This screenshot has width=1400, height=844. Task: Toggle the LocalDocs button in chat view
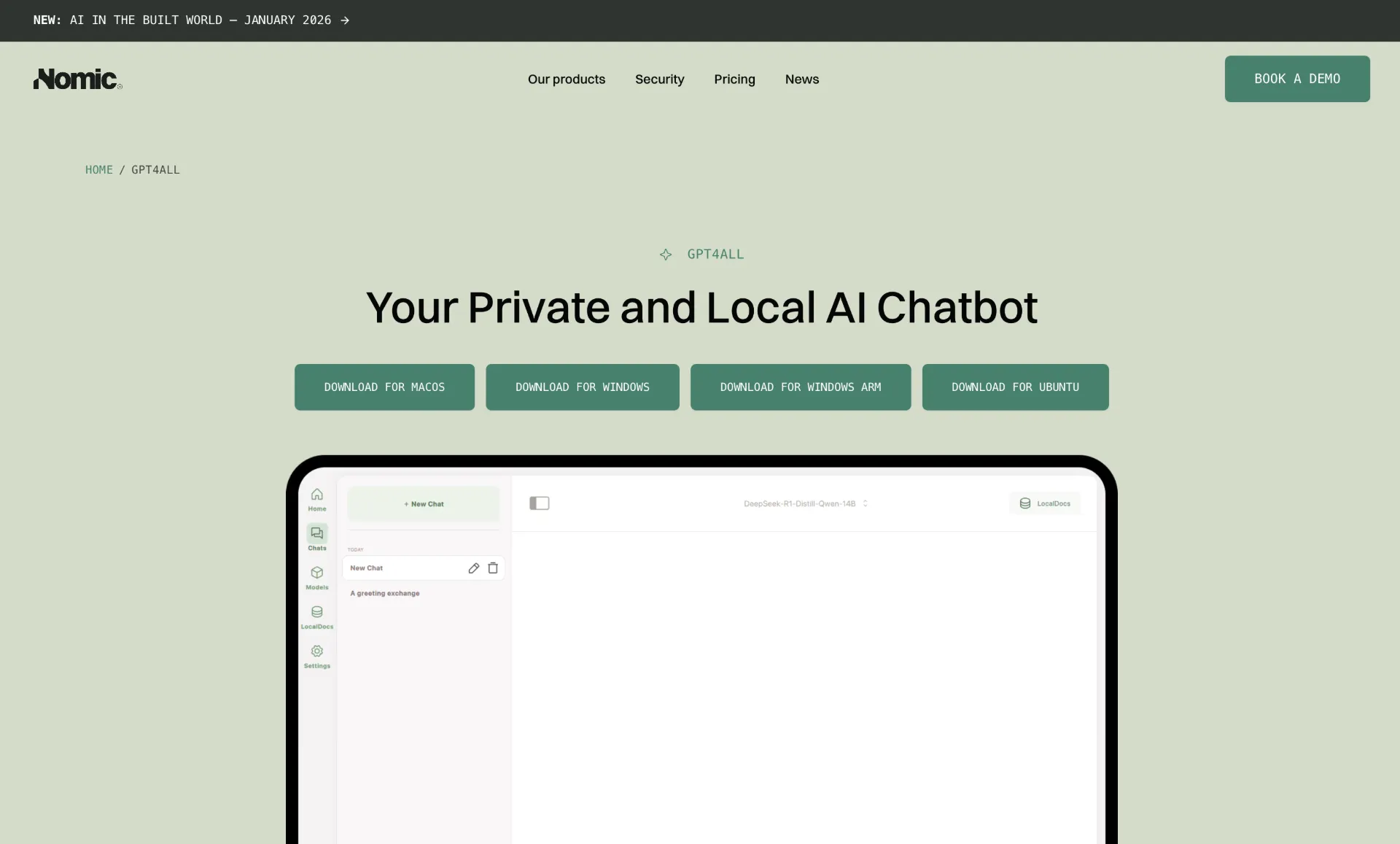point(1045,503)
